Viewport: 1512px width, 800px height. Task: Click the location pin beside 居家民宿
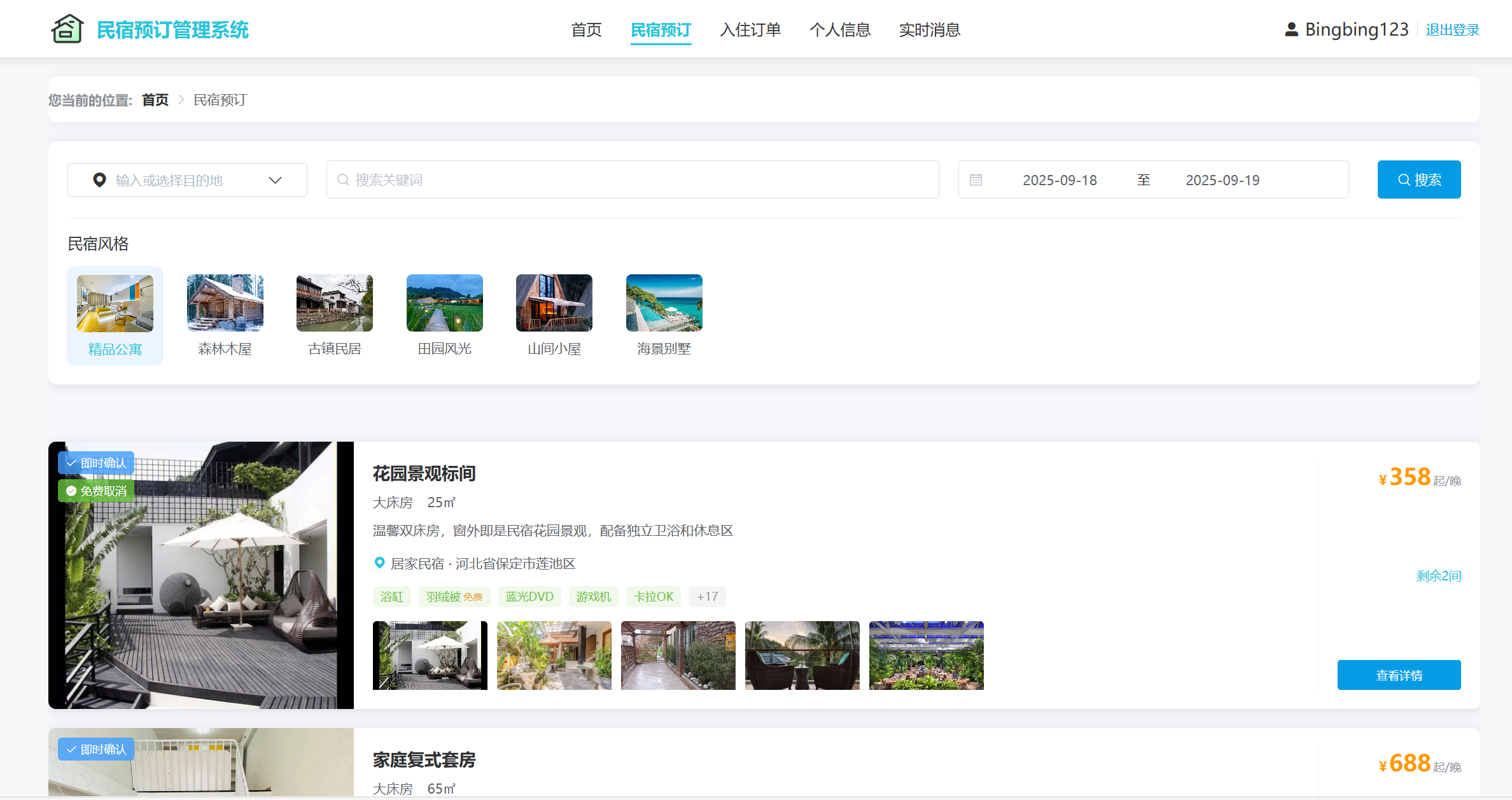pos(379,563)
